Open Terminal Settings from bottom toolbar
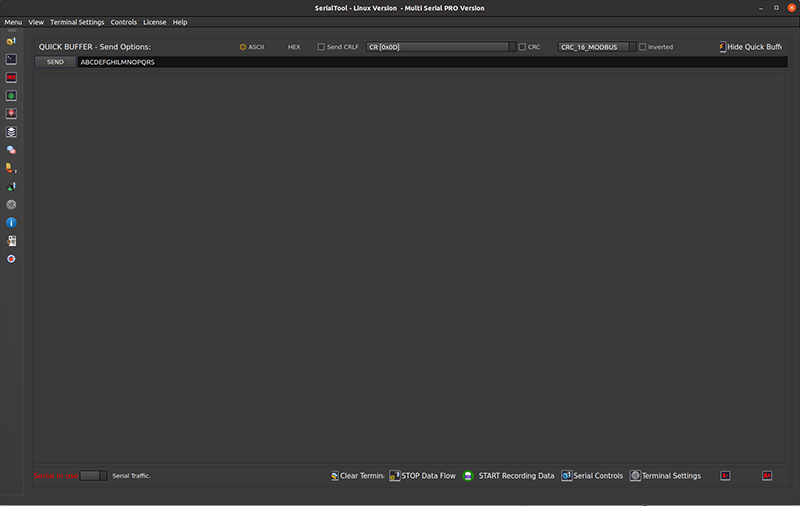Screen dimensions: 800x506 [665, 475]
